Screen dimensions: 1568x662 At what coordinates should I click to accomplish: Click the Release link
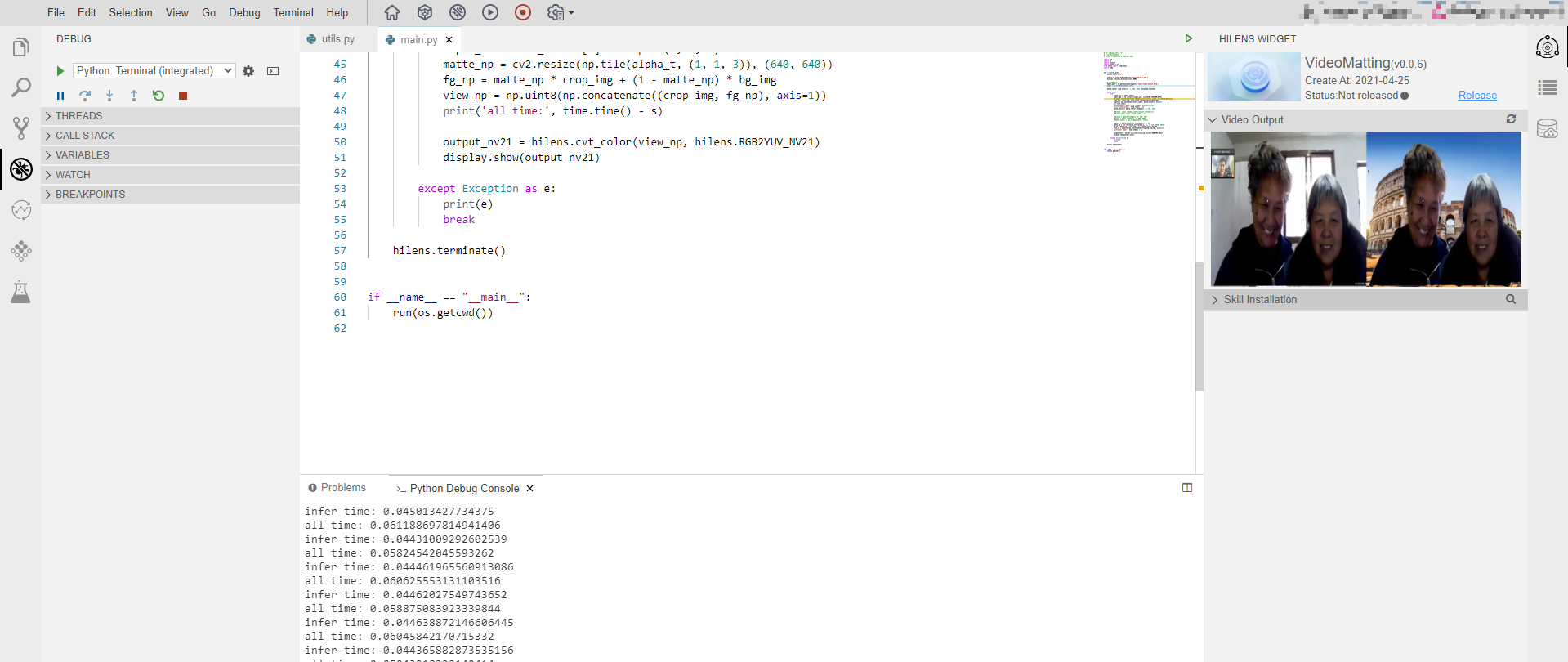[1477, 96]
